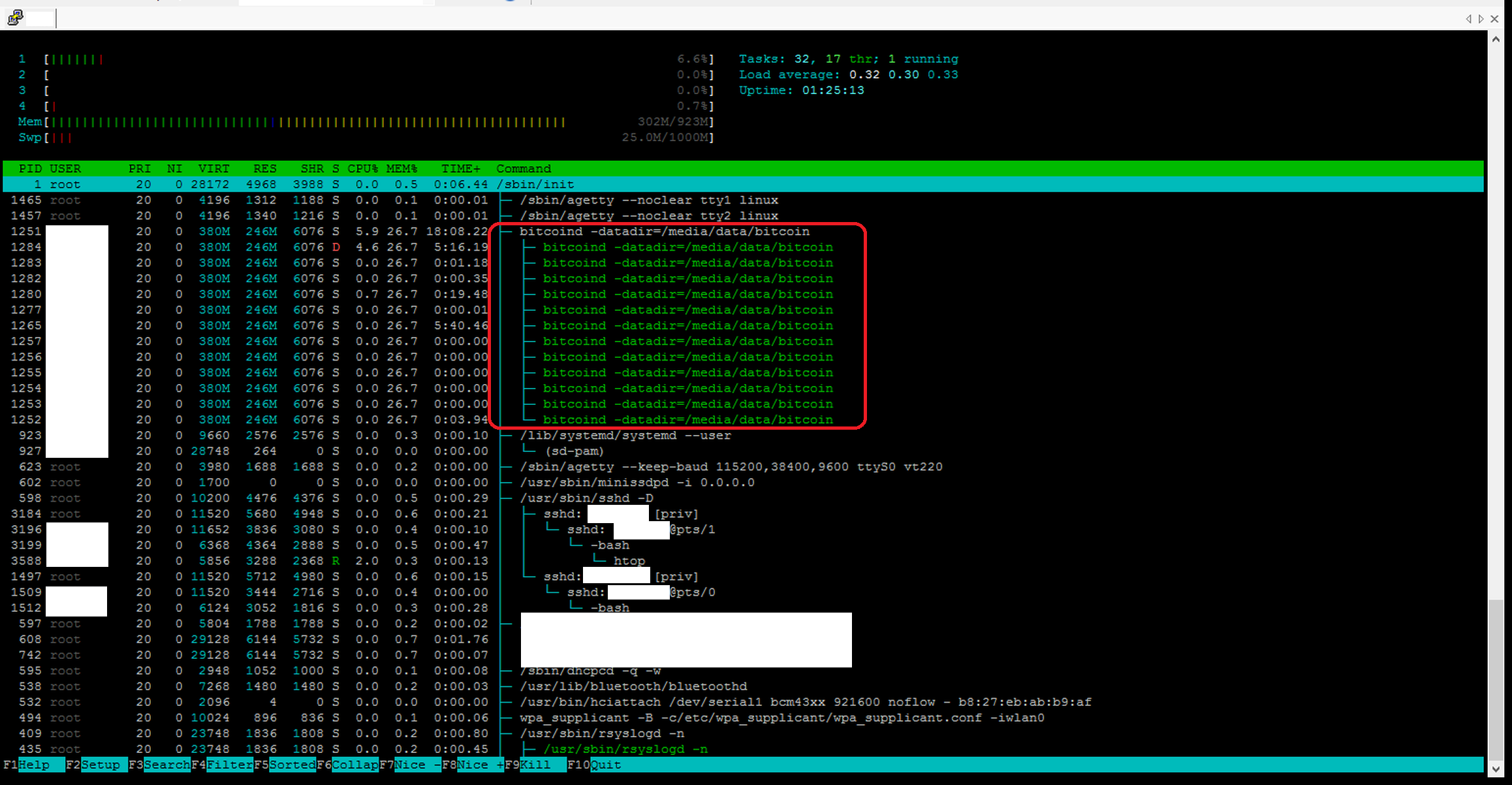1512x785 pixels.
Task: Sort by CPU% column header
Action: [363, 168]
